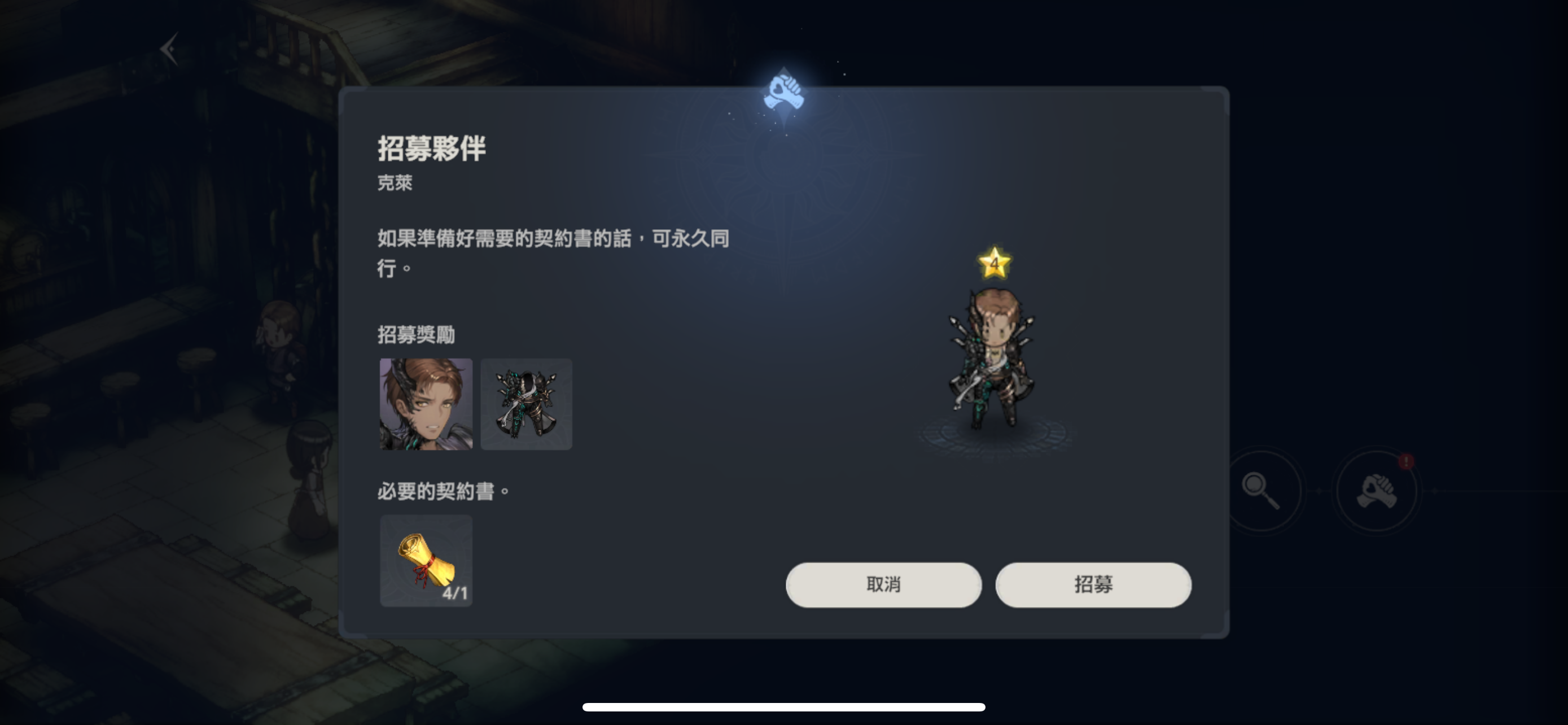Open the handshake recruit icon with red alert
This screenshot has width=1568, height=725.
(x=1377, y=491)
